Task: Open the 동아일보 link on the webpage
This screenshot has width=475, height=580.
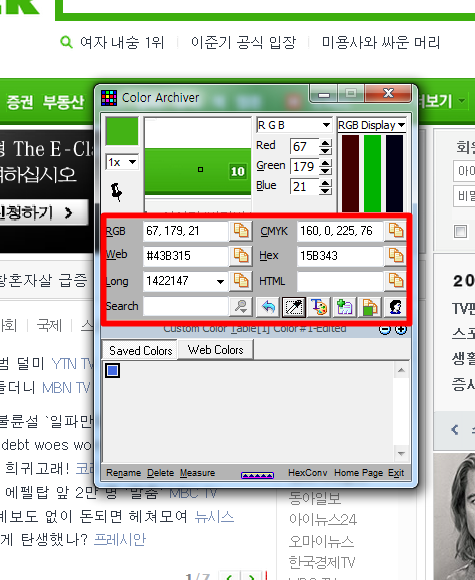Action: pos(314,498)
